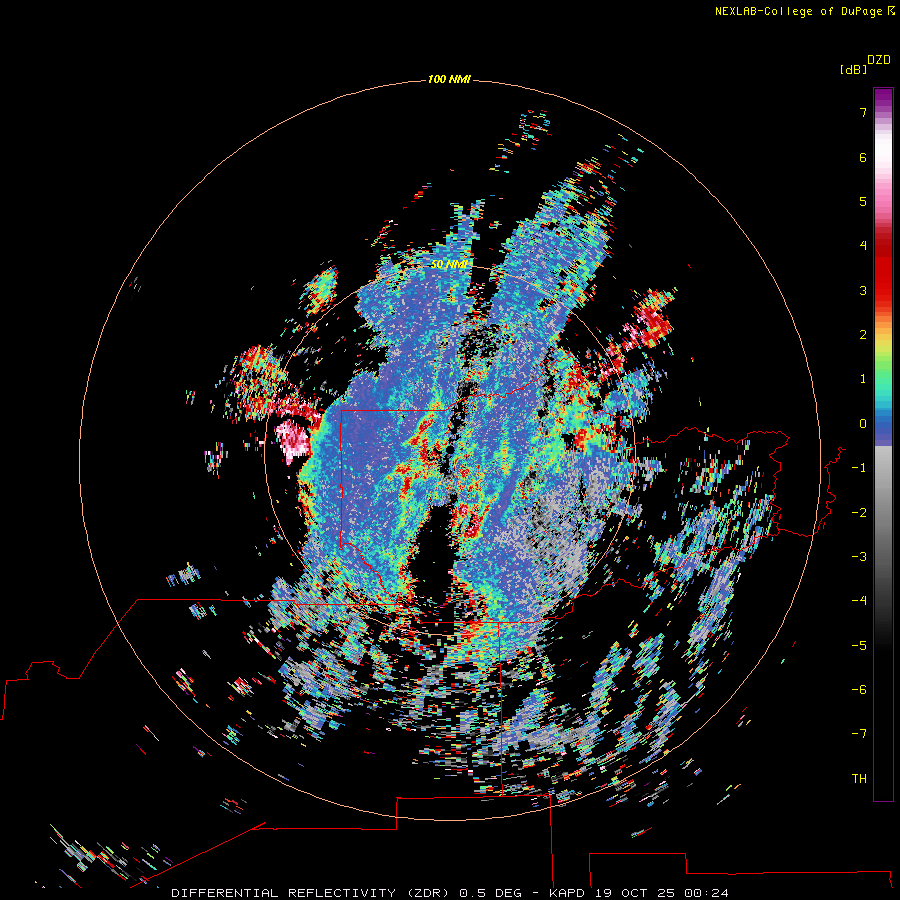Click the colorbar value 5 label
900x900 pixels.
pyautogui.click(x=863, y=202)
